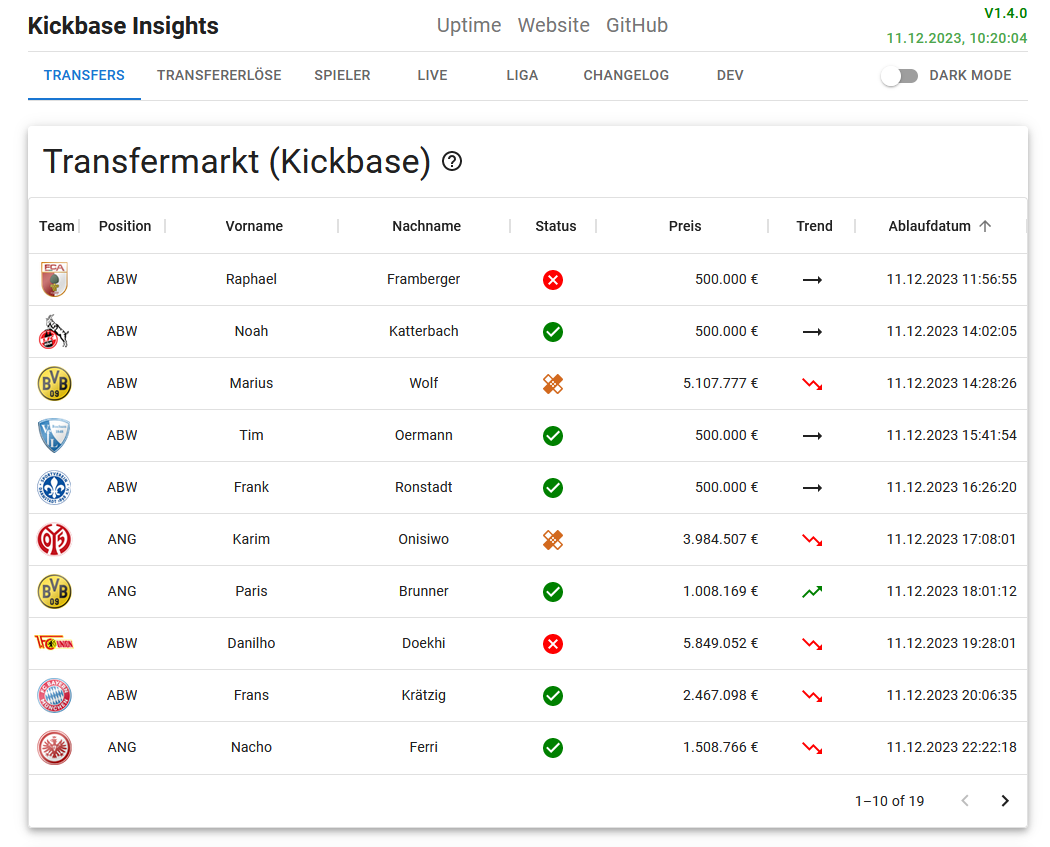
Task: Switch to the Live tab
Action: pos(433,76)
